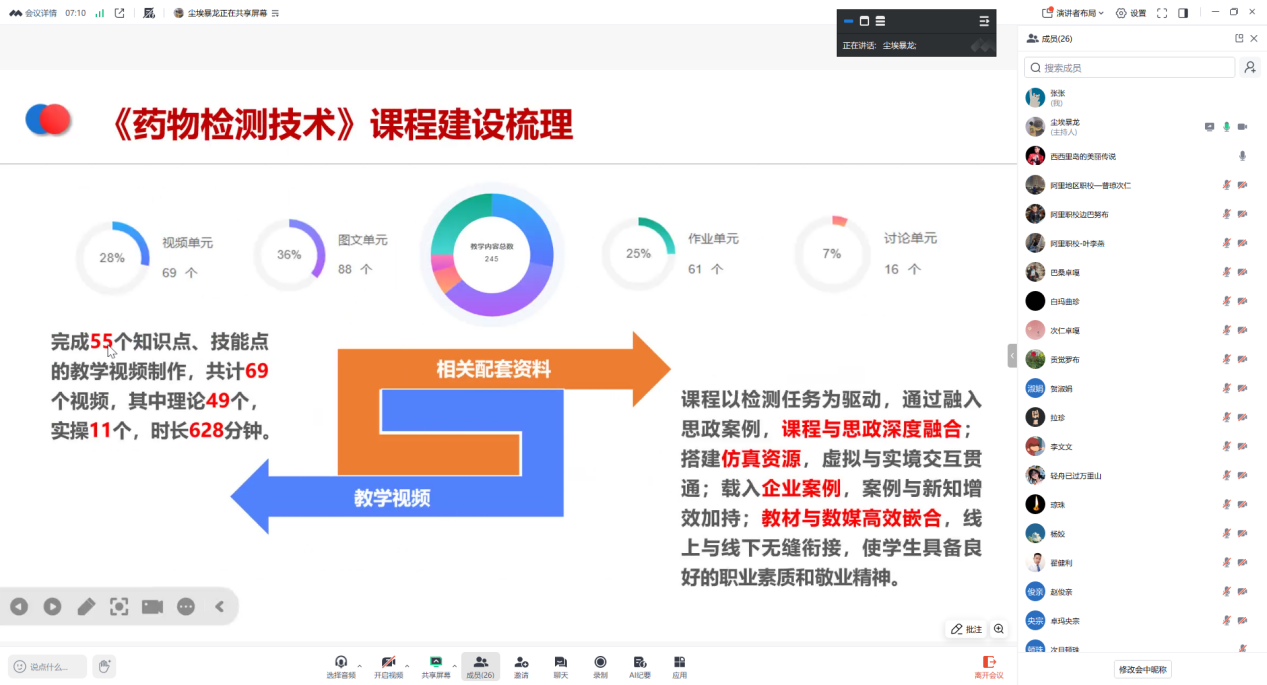Screen dimensions: 1267x685
Task: Toggle the sidebar layout icon near 设置
Action: tap(1183, 13)
